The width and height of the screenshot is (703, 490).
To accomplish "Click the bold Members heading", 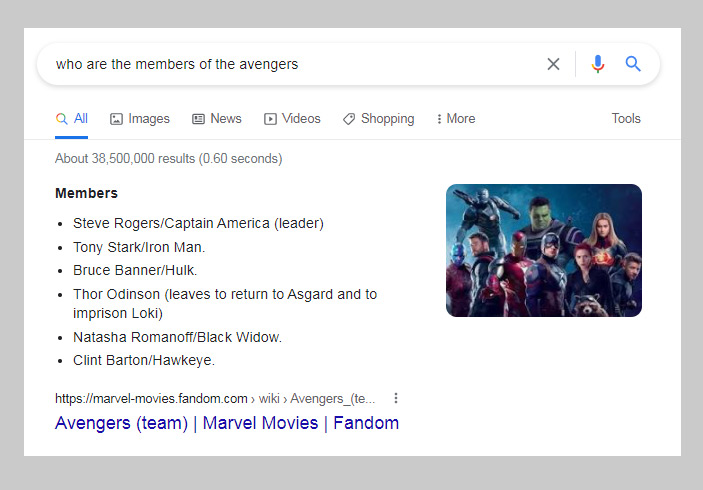I will point(86,193).
